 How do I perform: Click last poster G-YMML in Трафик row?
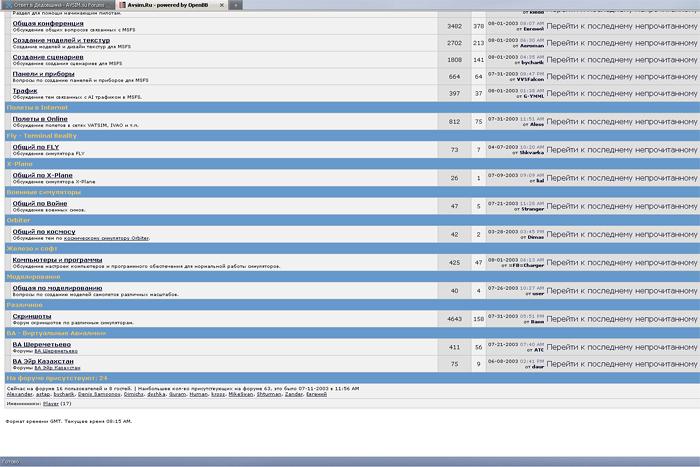[533, 96]
